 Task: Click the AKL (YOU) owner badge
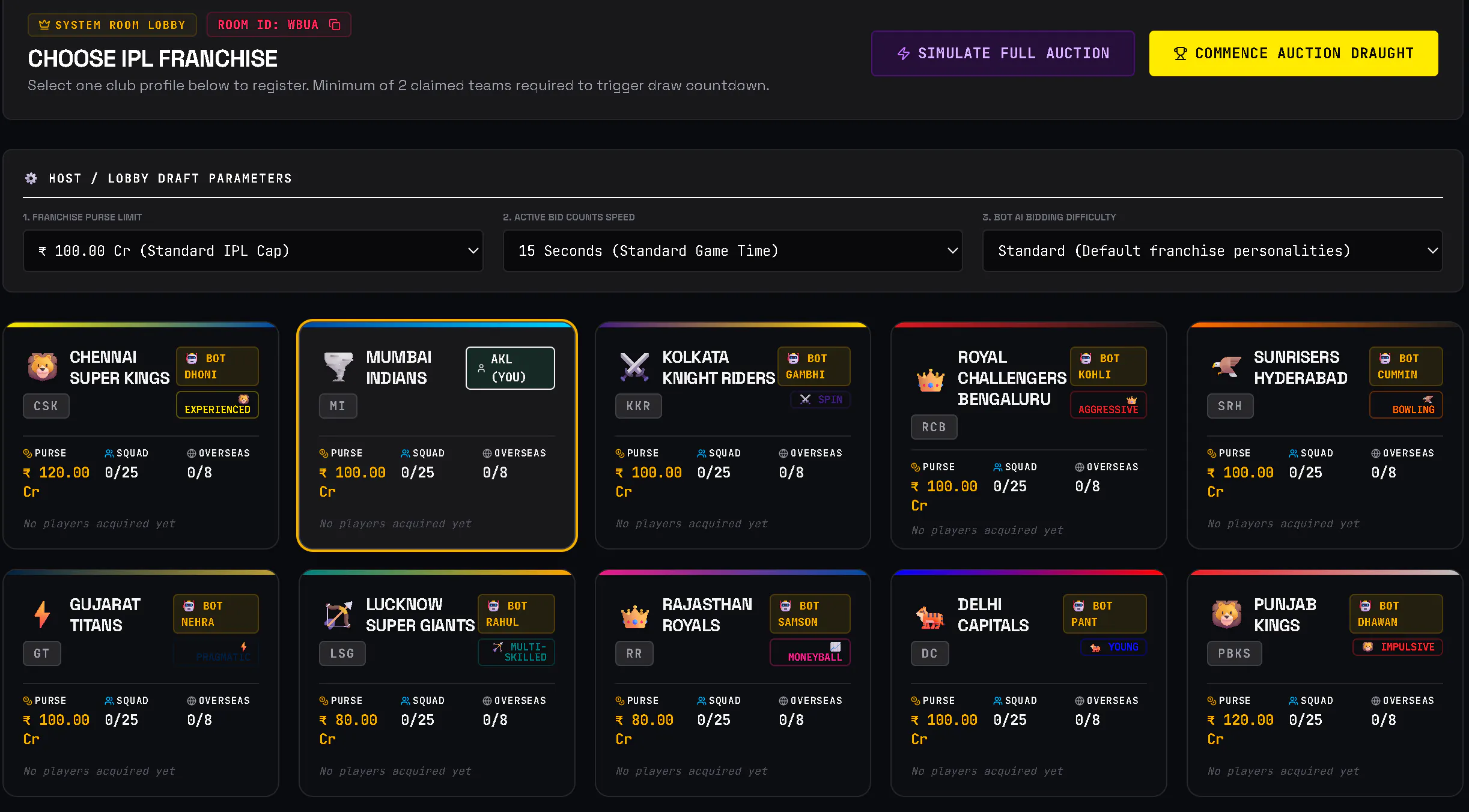[x=510, y=368]
